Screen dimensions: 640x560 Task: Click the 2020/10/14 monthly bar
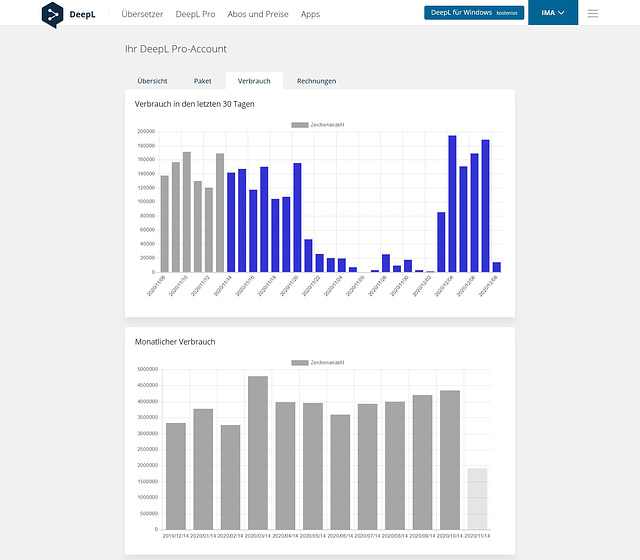pos(450,460)
